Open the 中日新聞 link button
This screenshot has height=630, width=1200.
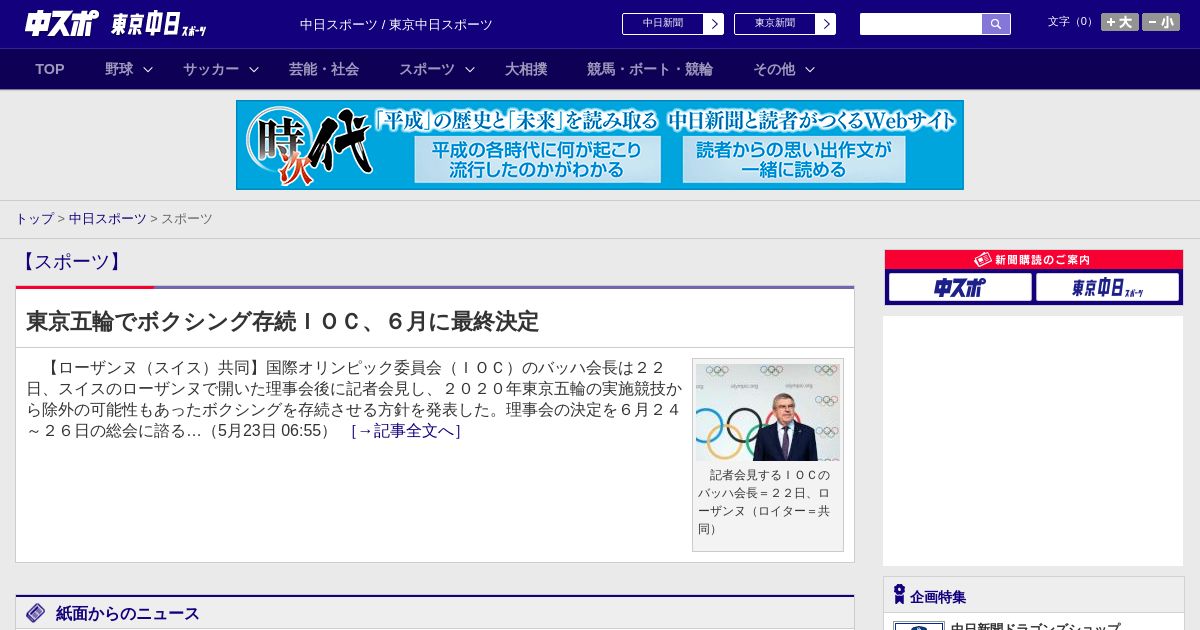(x=673, y=24)
